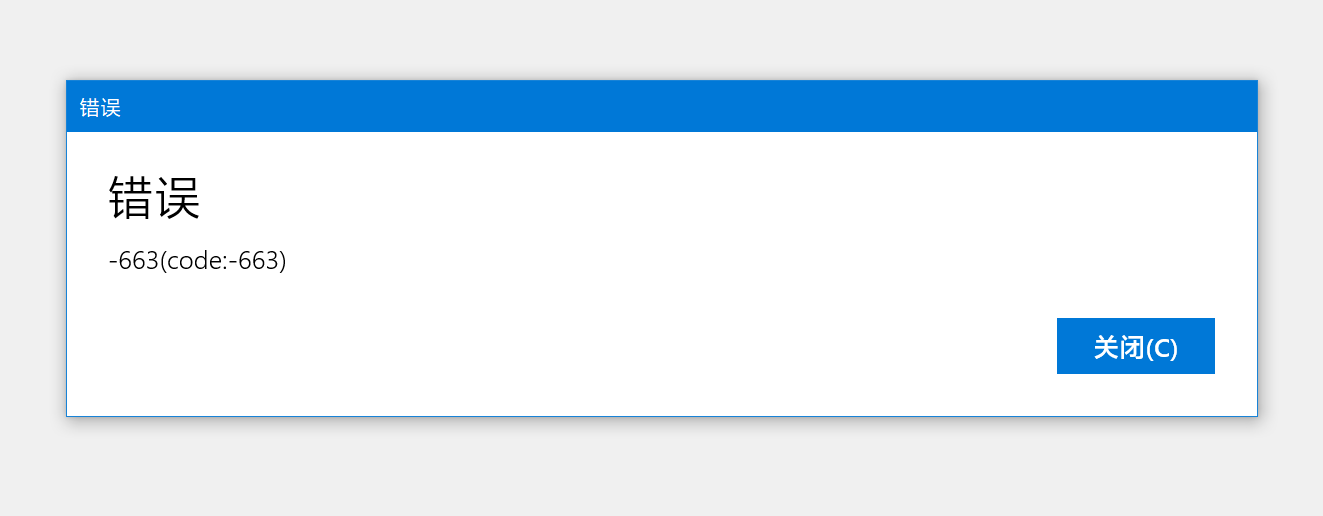Acknowledge the error by clicking 关闭(C)
1323x516 pixels.
point(1135,346)
